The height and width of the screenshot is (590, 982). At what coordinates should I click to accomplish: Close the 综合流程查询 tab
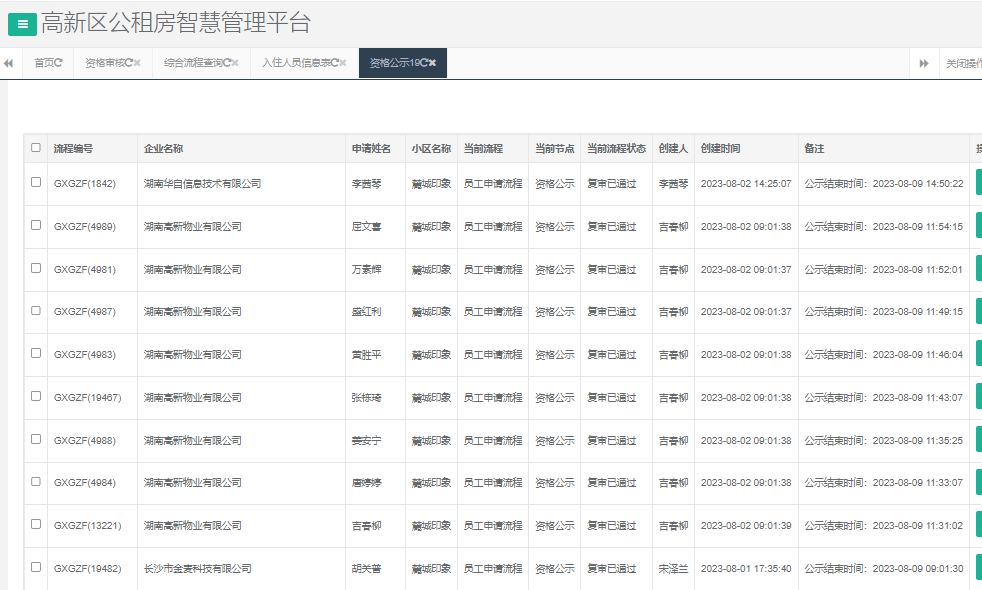235,63
